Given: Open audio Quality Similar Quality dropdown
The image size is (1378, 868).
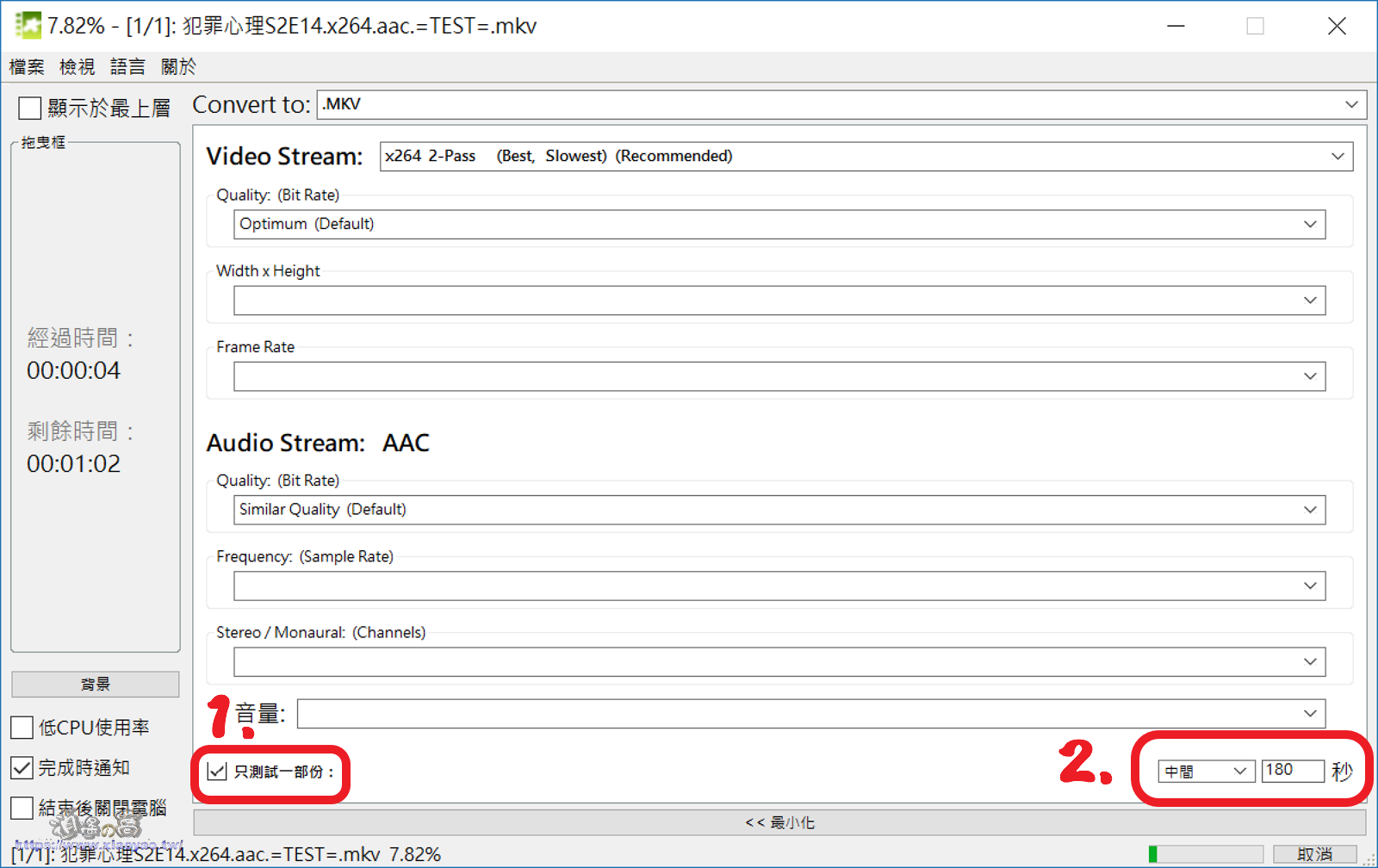Looking at the screenshot, I should pos(779,510).
